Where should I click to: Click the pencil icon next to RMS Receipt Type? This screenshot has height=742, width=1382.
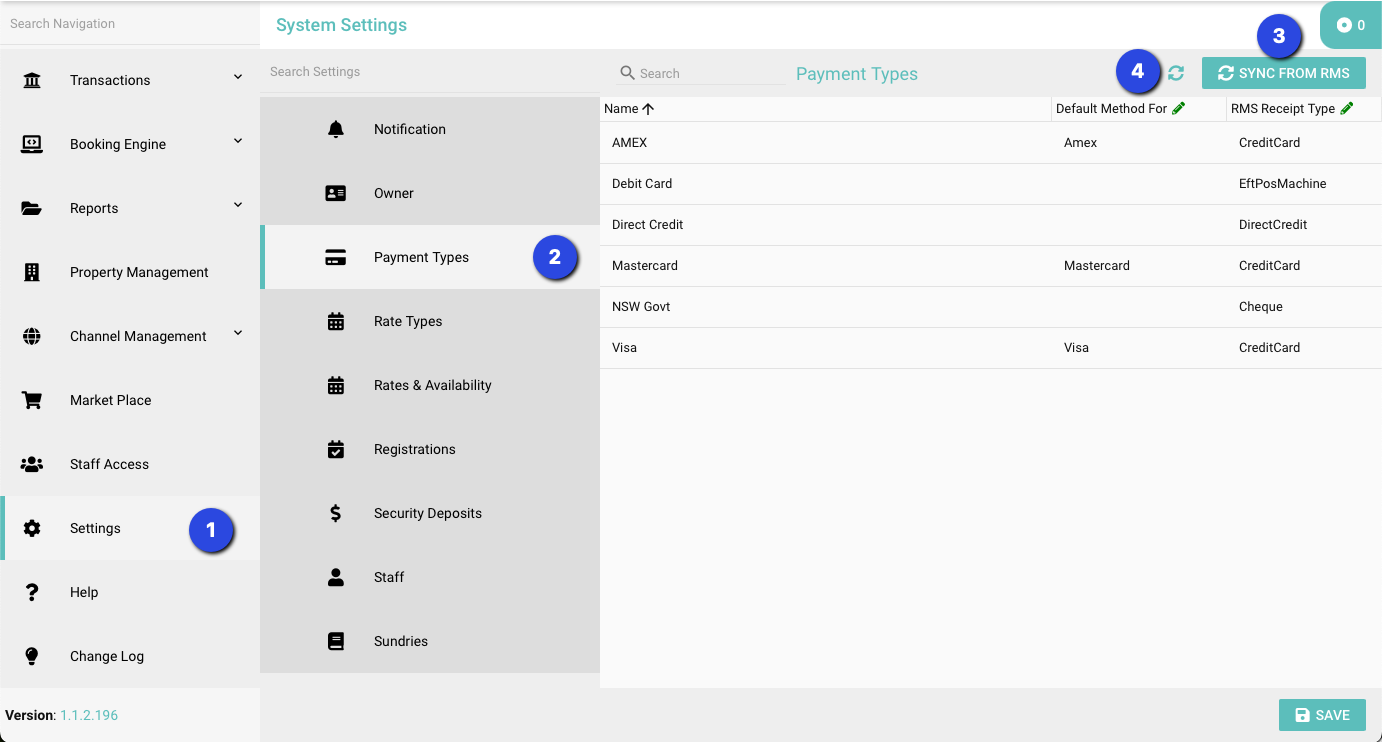[1347, 108]
